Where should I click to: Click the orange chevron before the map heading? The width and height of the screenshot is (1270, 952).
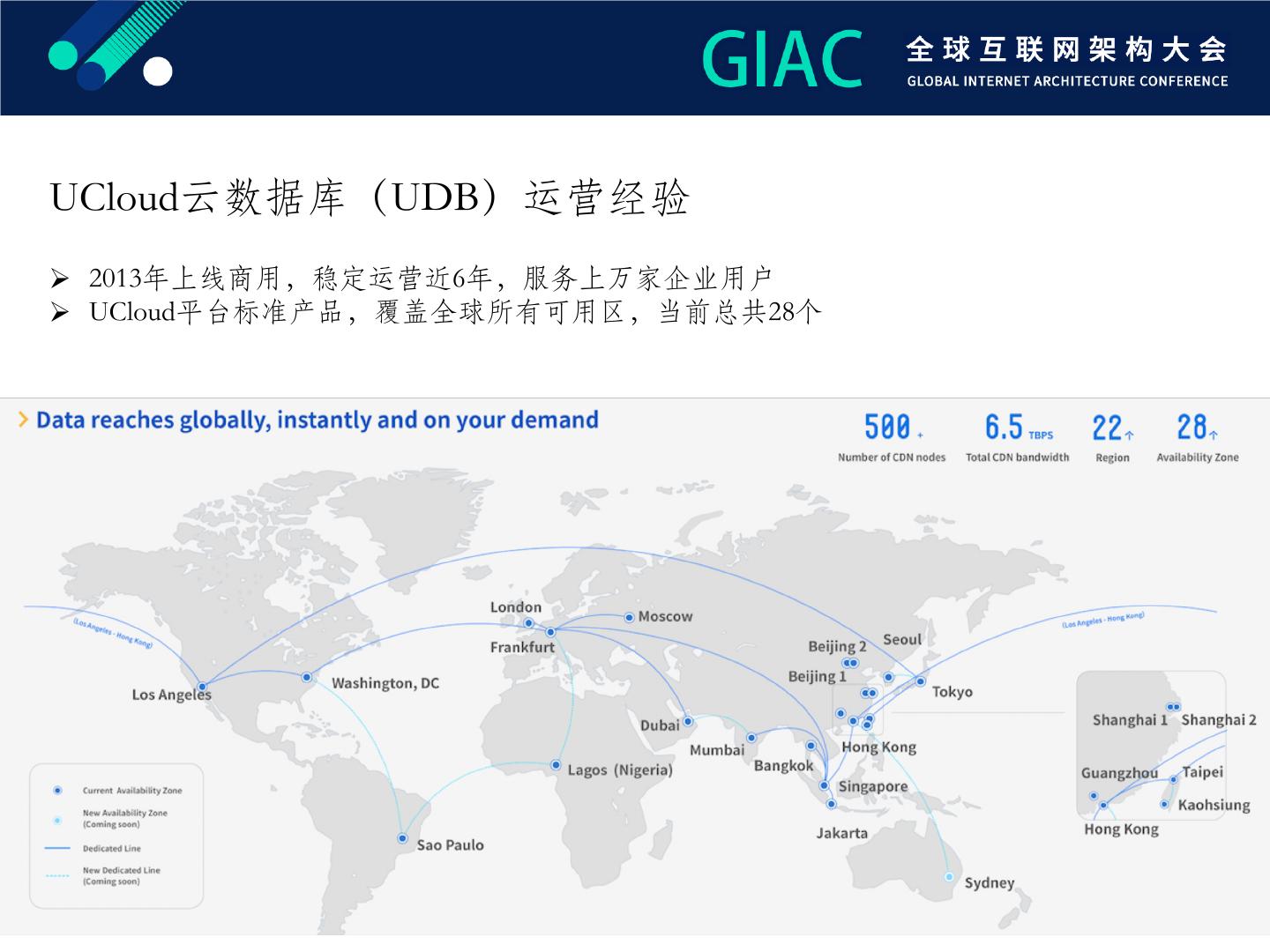[24, 420]
